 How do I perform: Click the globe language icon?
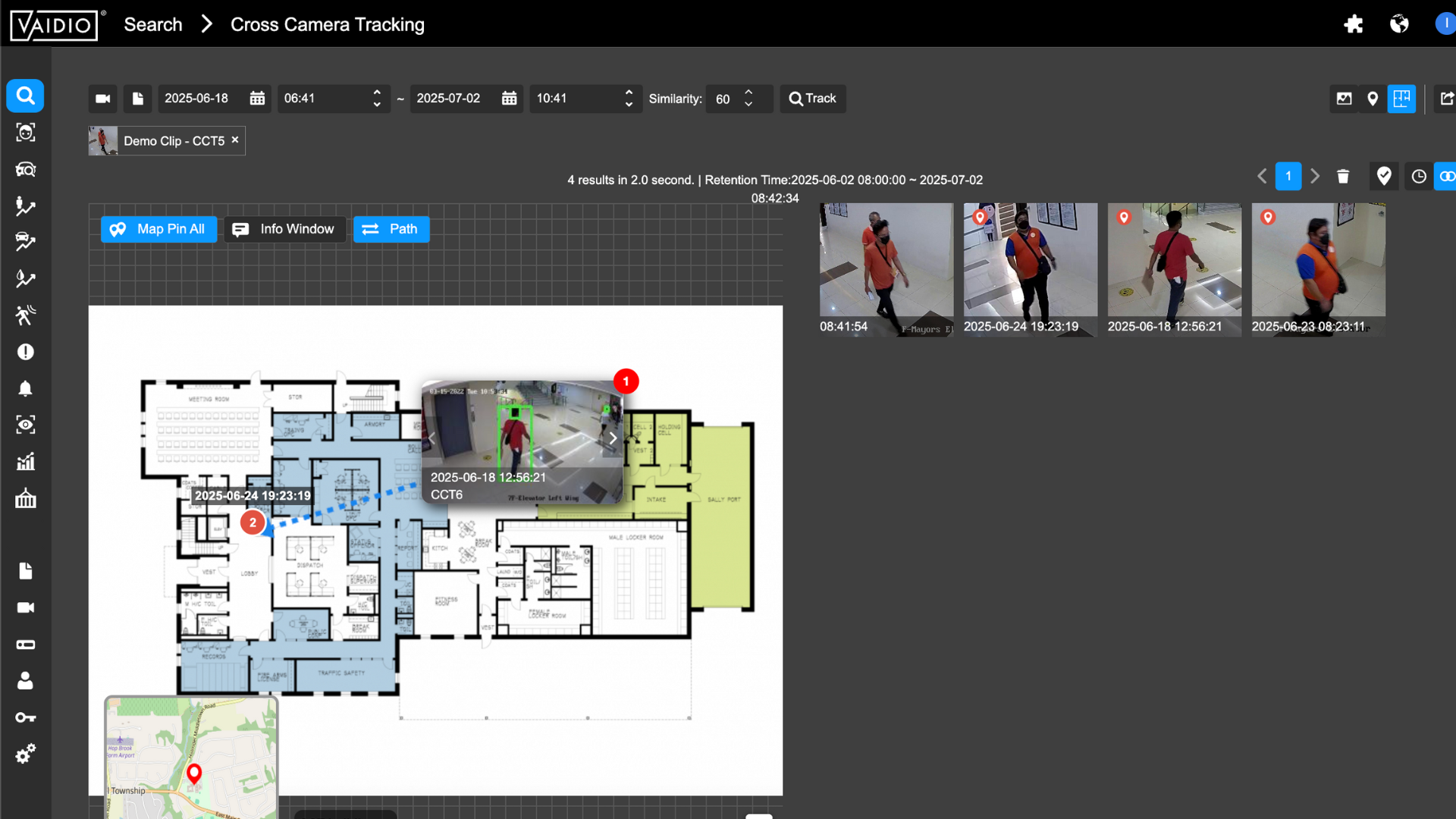pos(1399,24)
